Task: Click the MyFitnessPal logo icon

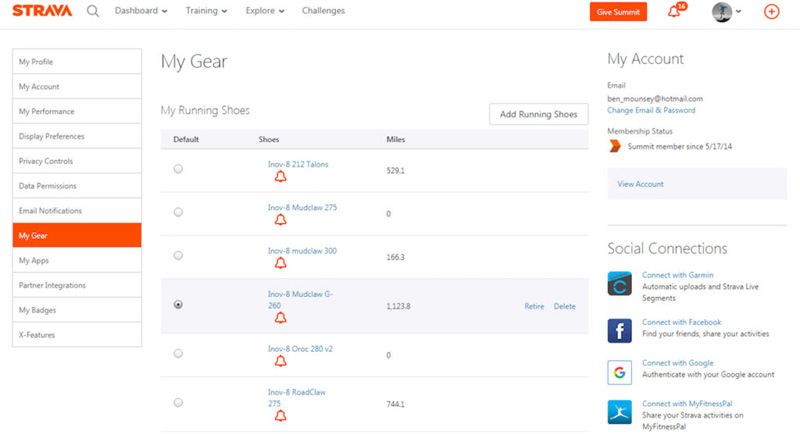Action: pyautogui.click(x=619, y=410)
